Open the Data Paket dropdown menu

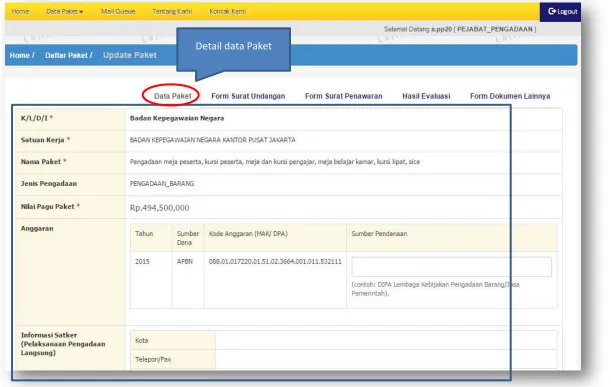[x=65, y=12]
